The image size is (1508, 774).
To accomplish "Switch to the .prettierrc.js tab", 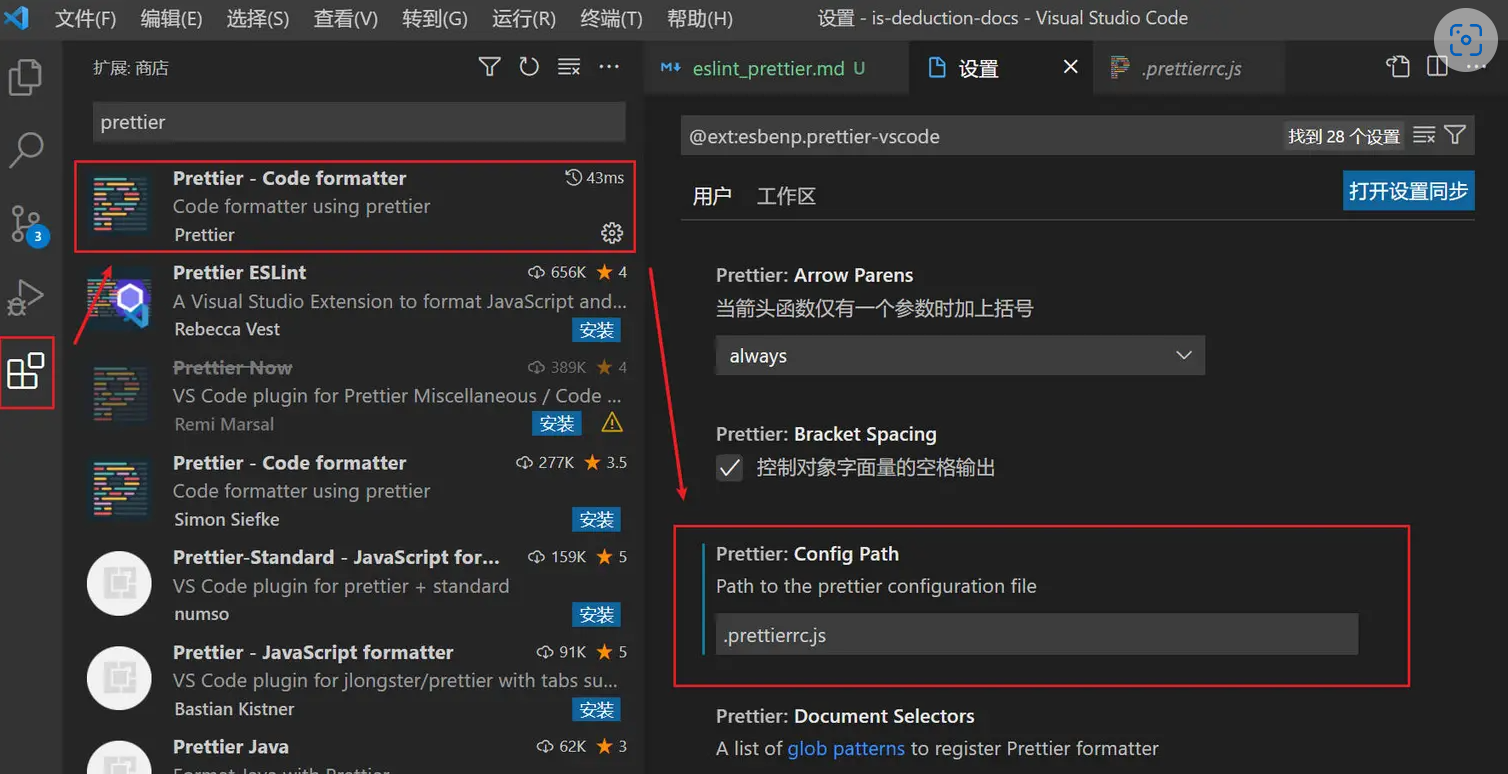I will pos(1191,68).
